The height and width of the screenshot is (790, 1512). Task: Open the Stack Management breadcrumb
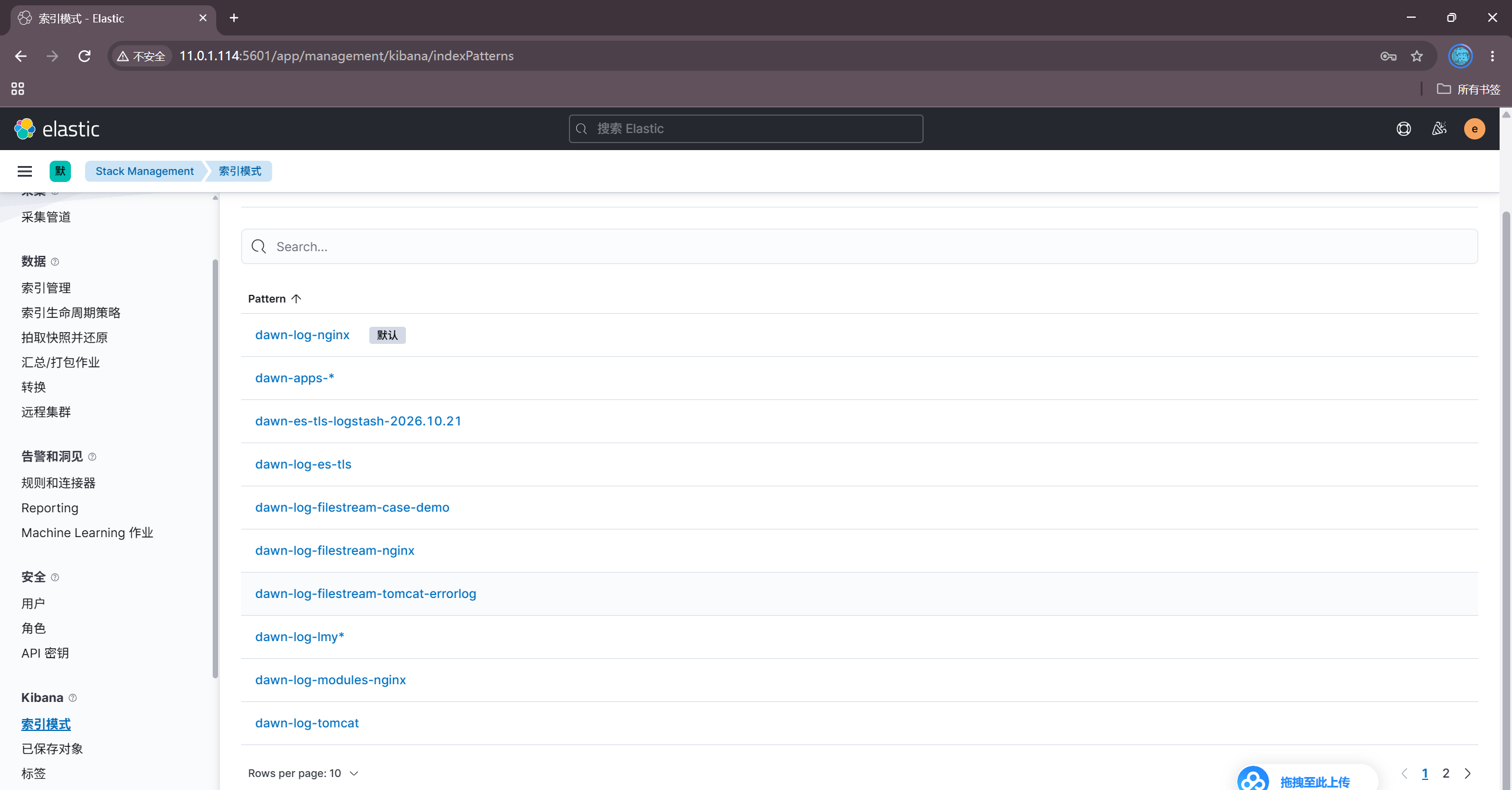(145, 171)
